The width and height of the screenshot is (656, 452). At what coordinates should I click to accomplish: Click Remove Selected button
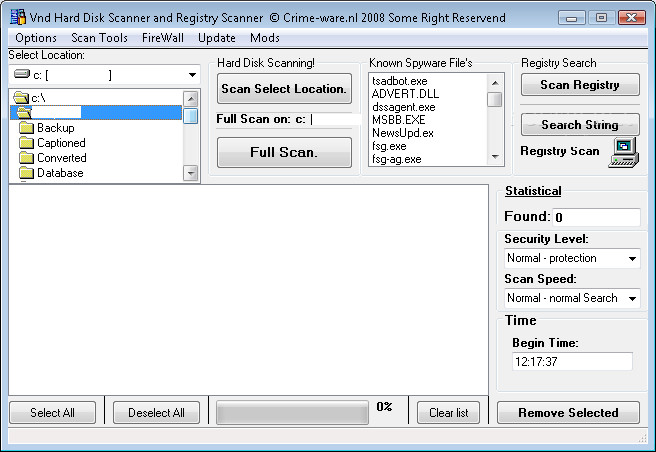point(568,413)
